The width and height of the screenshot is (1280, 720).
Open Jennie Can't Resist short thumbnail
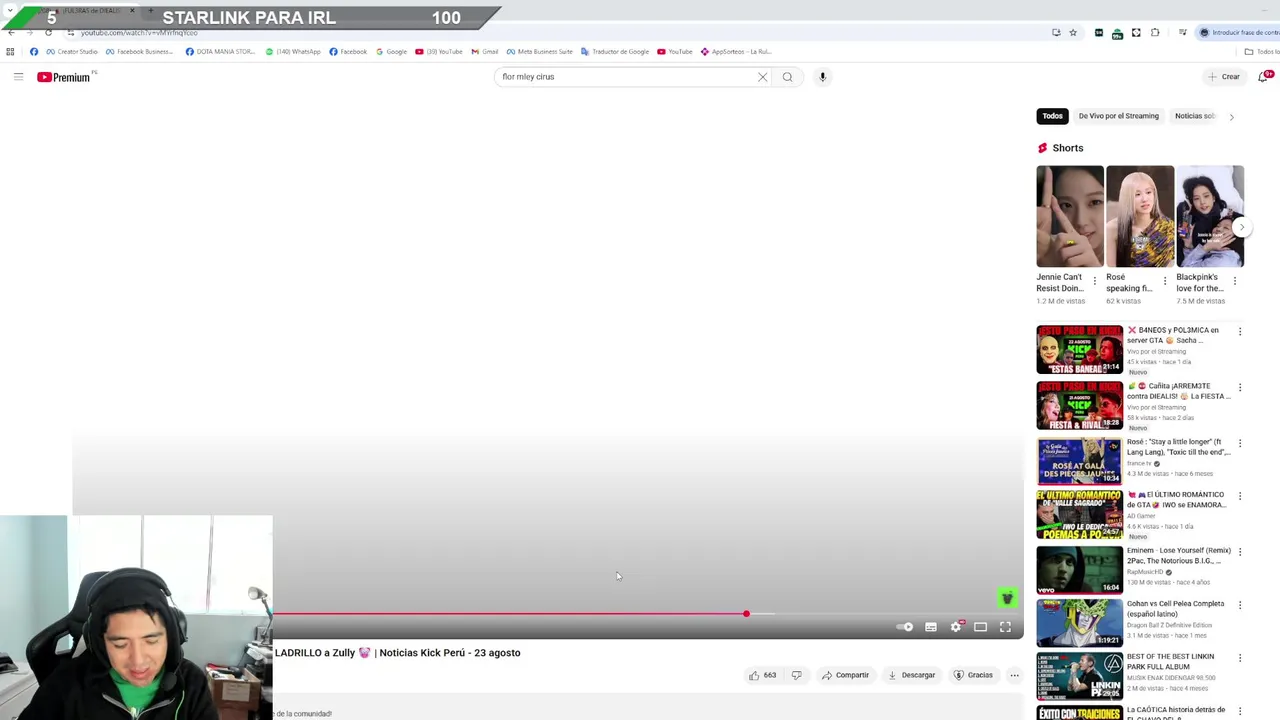(1070, 216)
